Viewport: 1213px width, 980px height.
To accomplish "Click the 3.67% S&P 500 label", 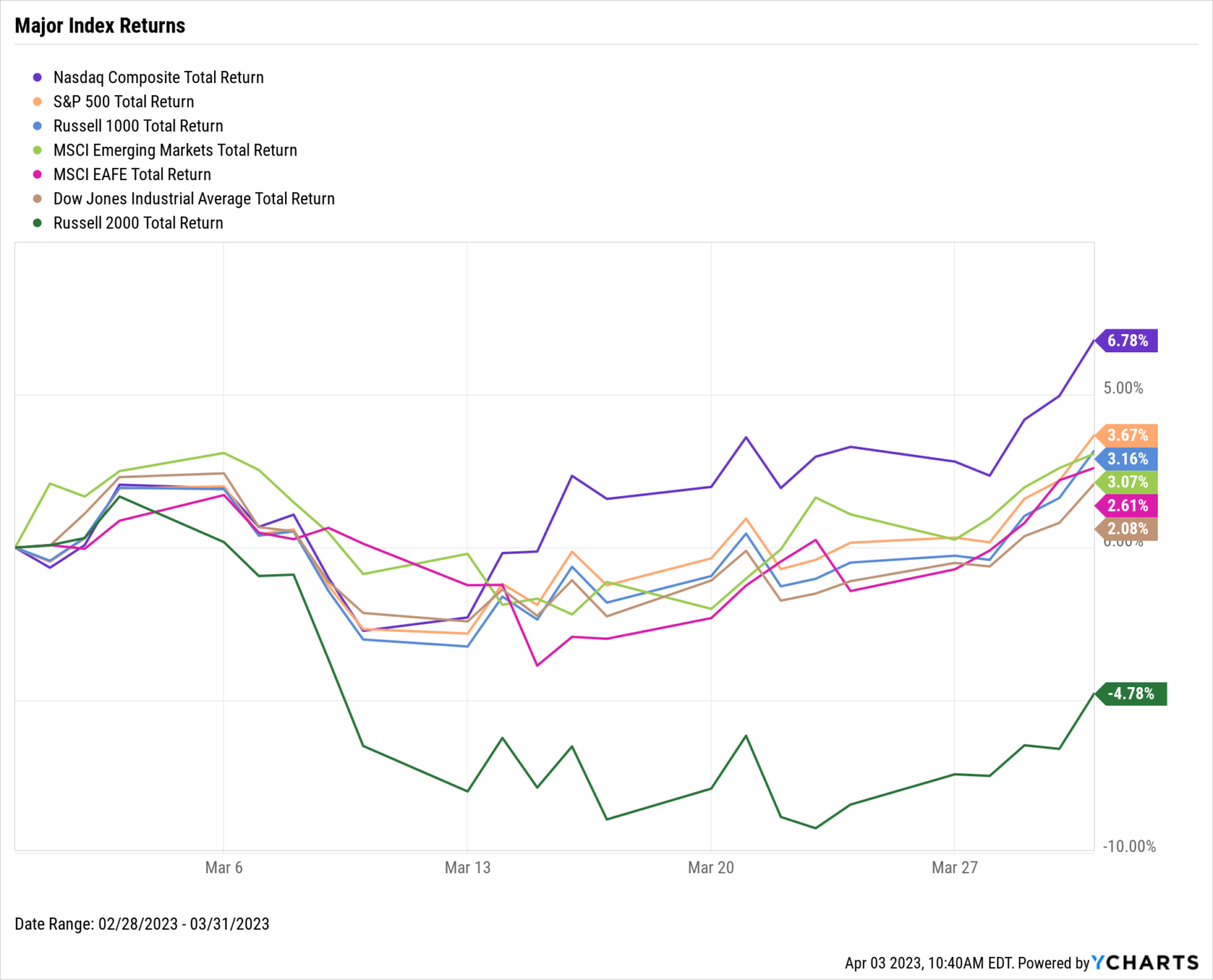I will coord(1128,435).
